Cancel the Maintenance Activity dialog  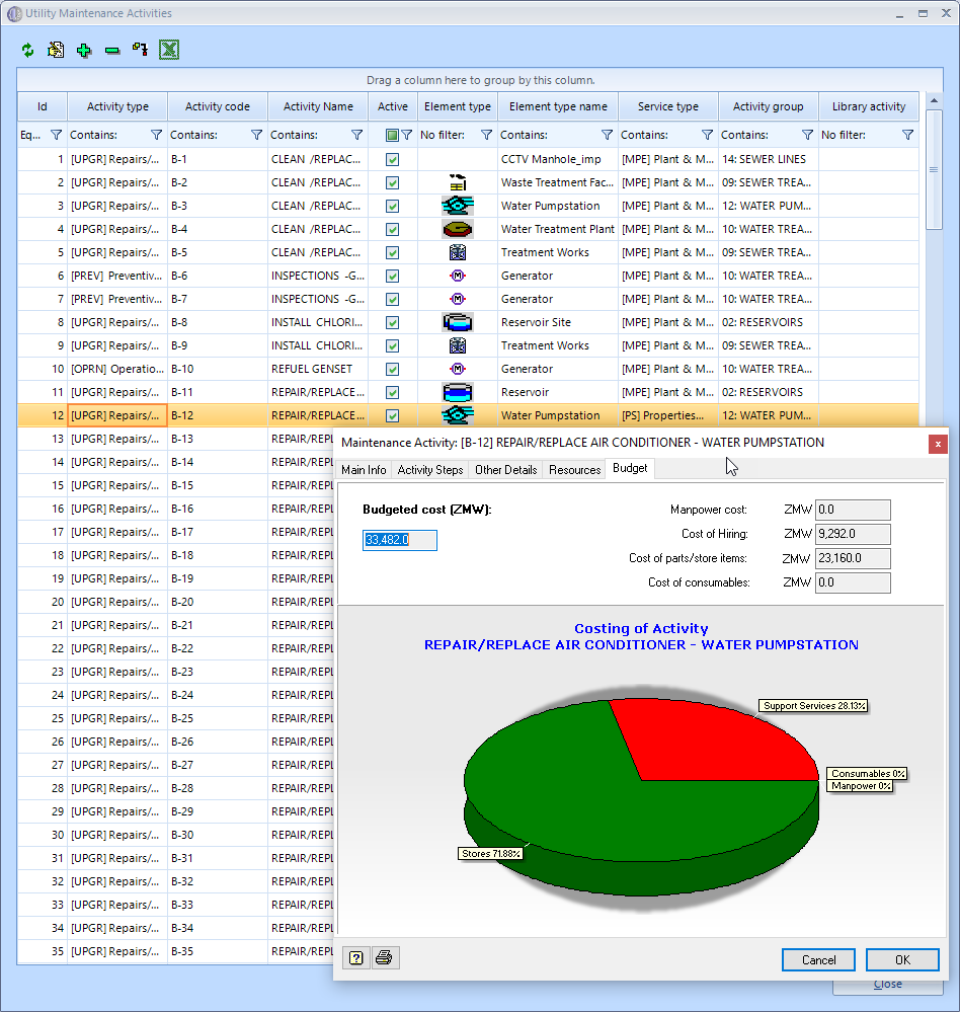tap(818, 959)
